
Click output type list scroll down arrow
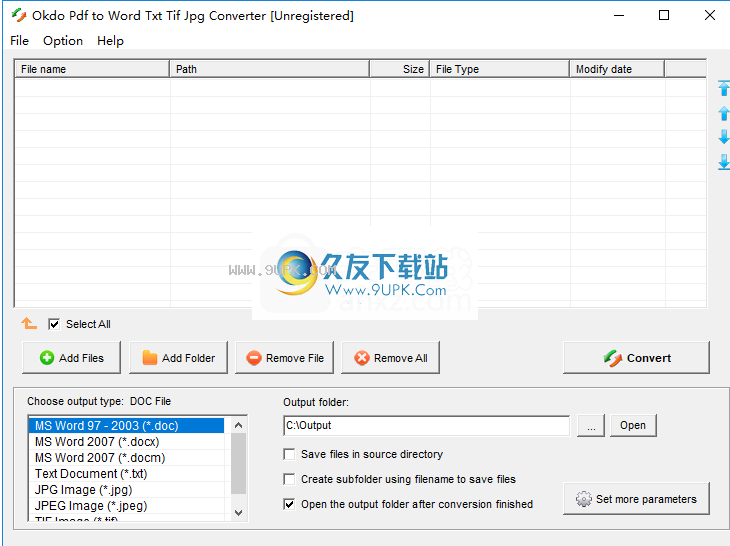238,513
